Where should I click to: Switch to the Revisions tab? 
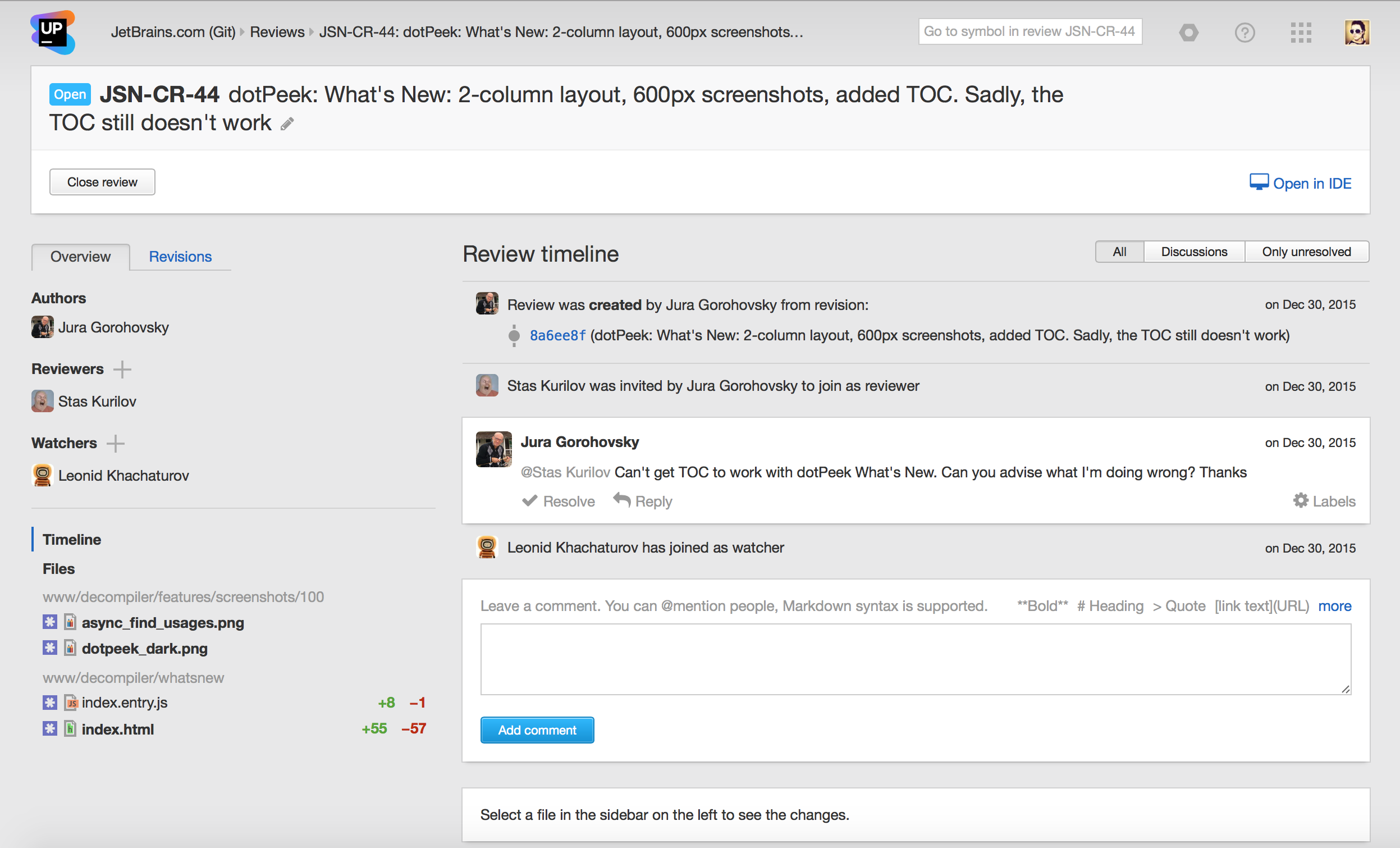click(x=180, y=257)
